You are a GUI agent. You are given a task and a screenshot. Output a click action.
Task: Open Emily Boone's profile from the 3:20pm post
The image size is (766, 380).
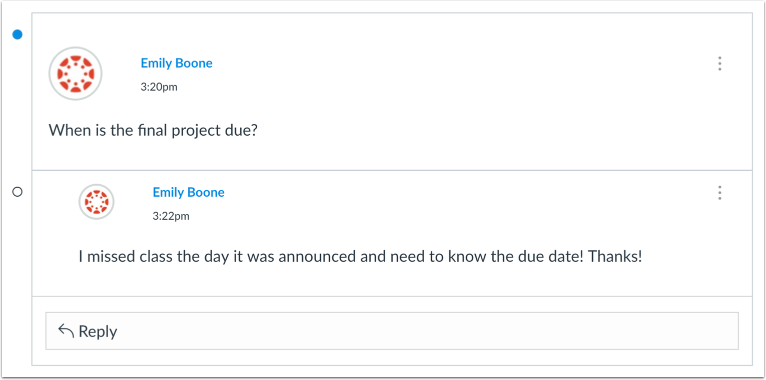(176, 63)
